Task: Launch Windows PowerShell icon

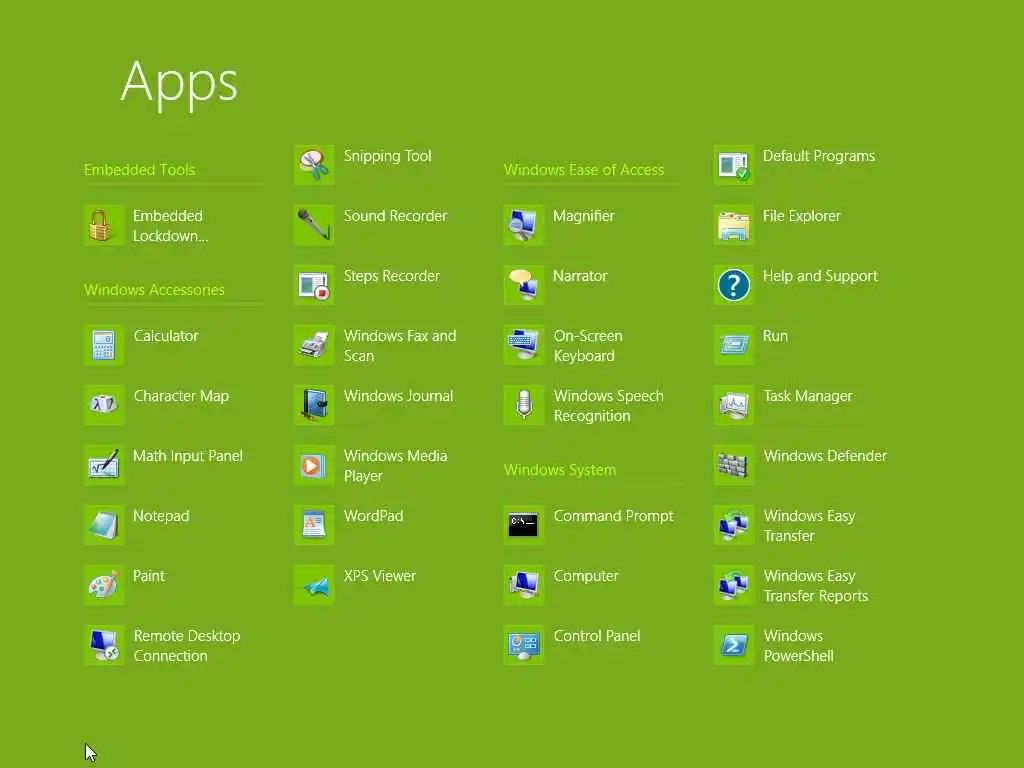Action: [734, 646]
